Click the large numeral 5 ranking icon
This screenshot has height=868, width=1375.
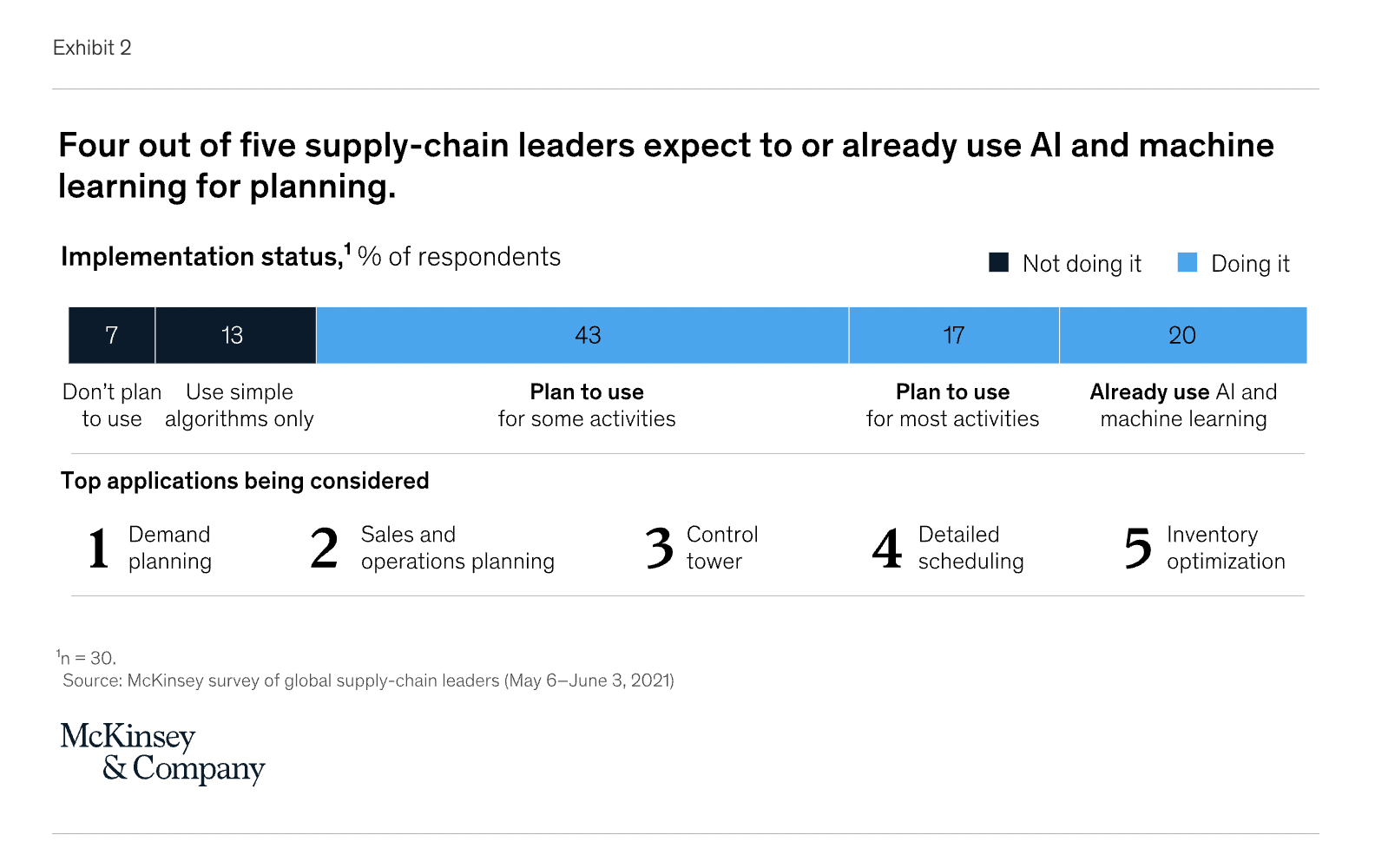pyautogui.click(x=1138, y=549)
